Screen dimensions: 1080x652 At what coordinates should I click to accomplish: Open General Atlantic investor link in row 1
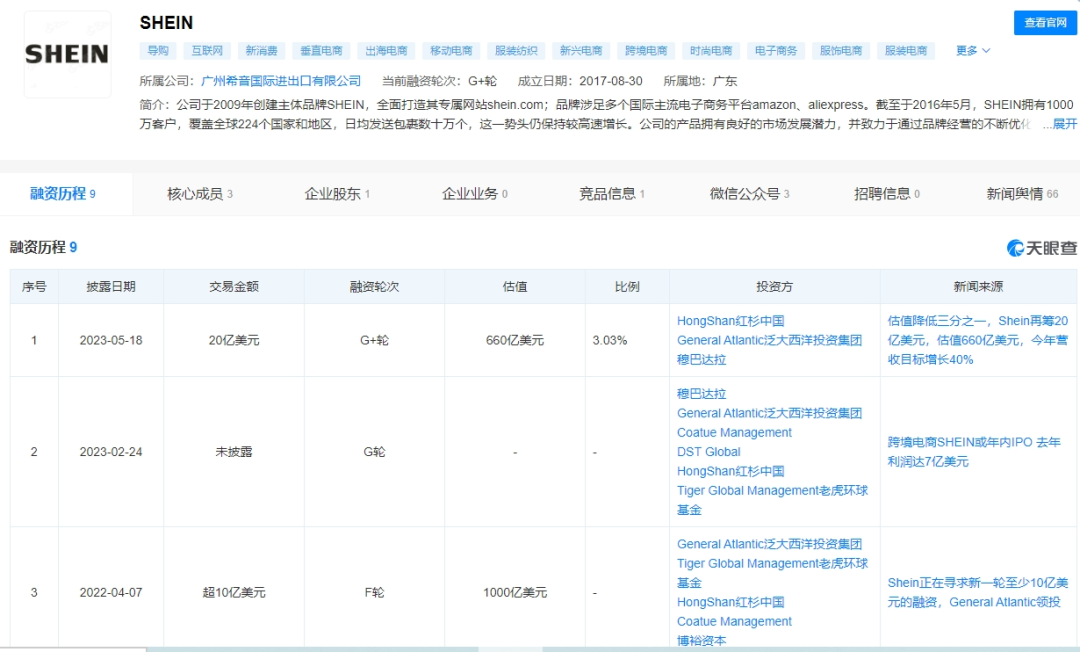[x=769, y=340]
